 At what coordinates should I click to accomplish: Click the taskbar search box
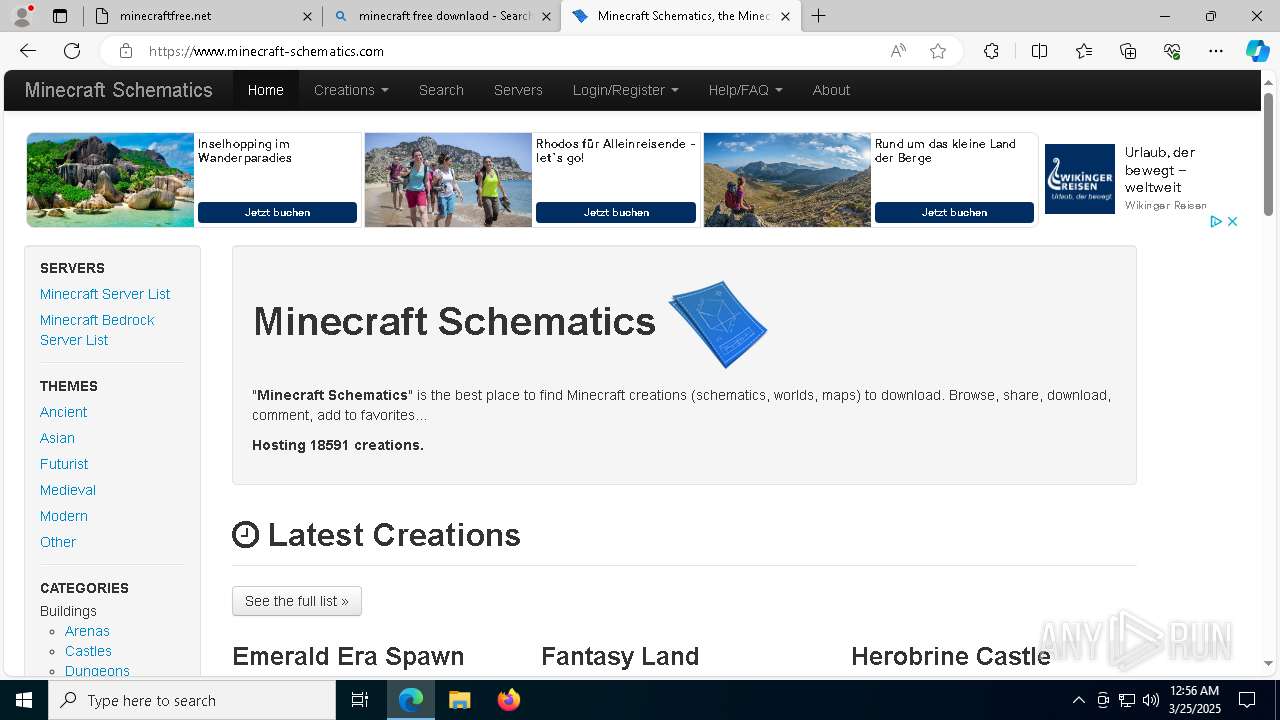point(192,700)
